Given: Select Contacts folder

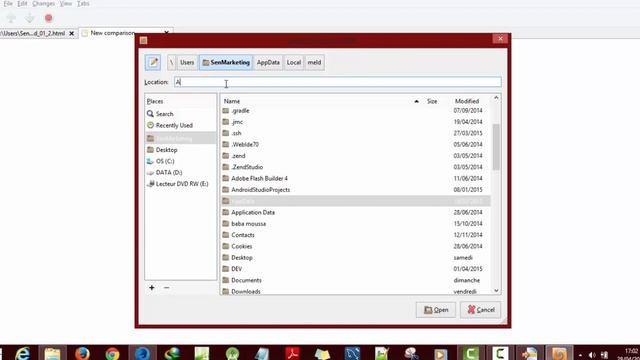Looking at the screenshot, I should pos(355,235).
